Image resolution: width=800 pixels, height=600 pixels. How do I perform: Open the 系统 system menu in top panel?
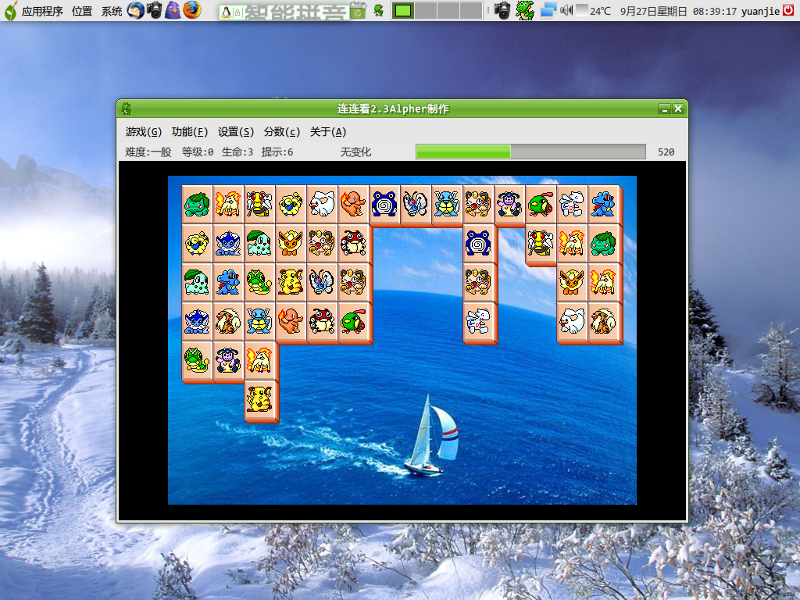112,11
